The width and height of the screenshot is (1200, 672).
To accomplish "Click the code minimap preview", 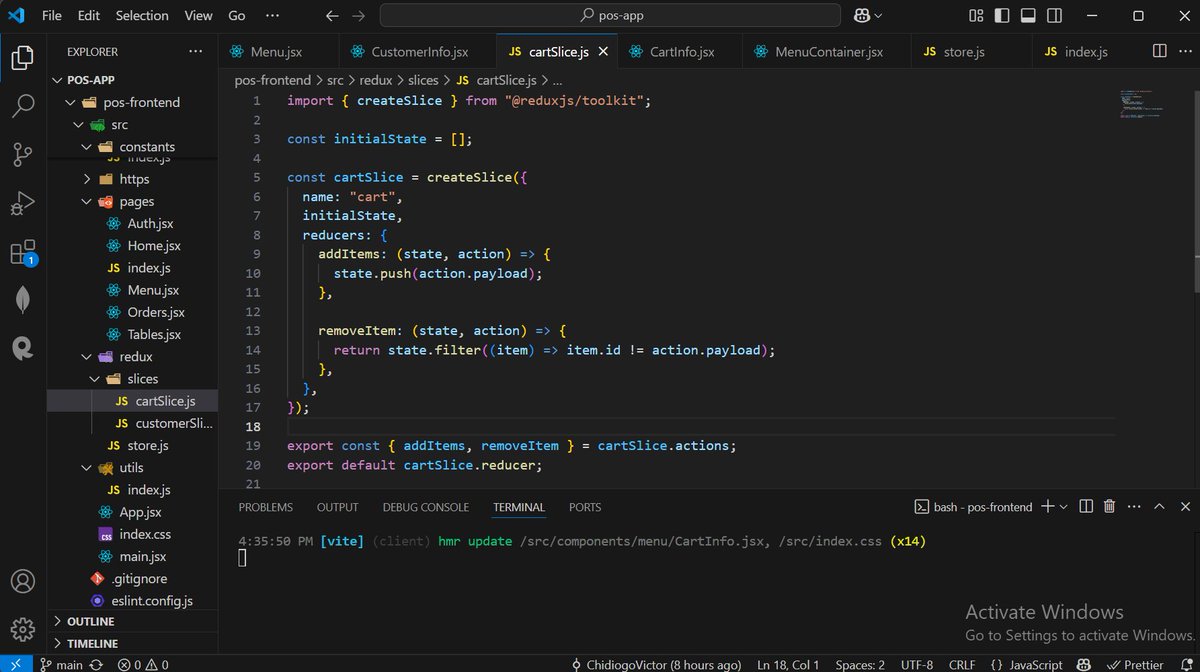I will [1140, 105].
